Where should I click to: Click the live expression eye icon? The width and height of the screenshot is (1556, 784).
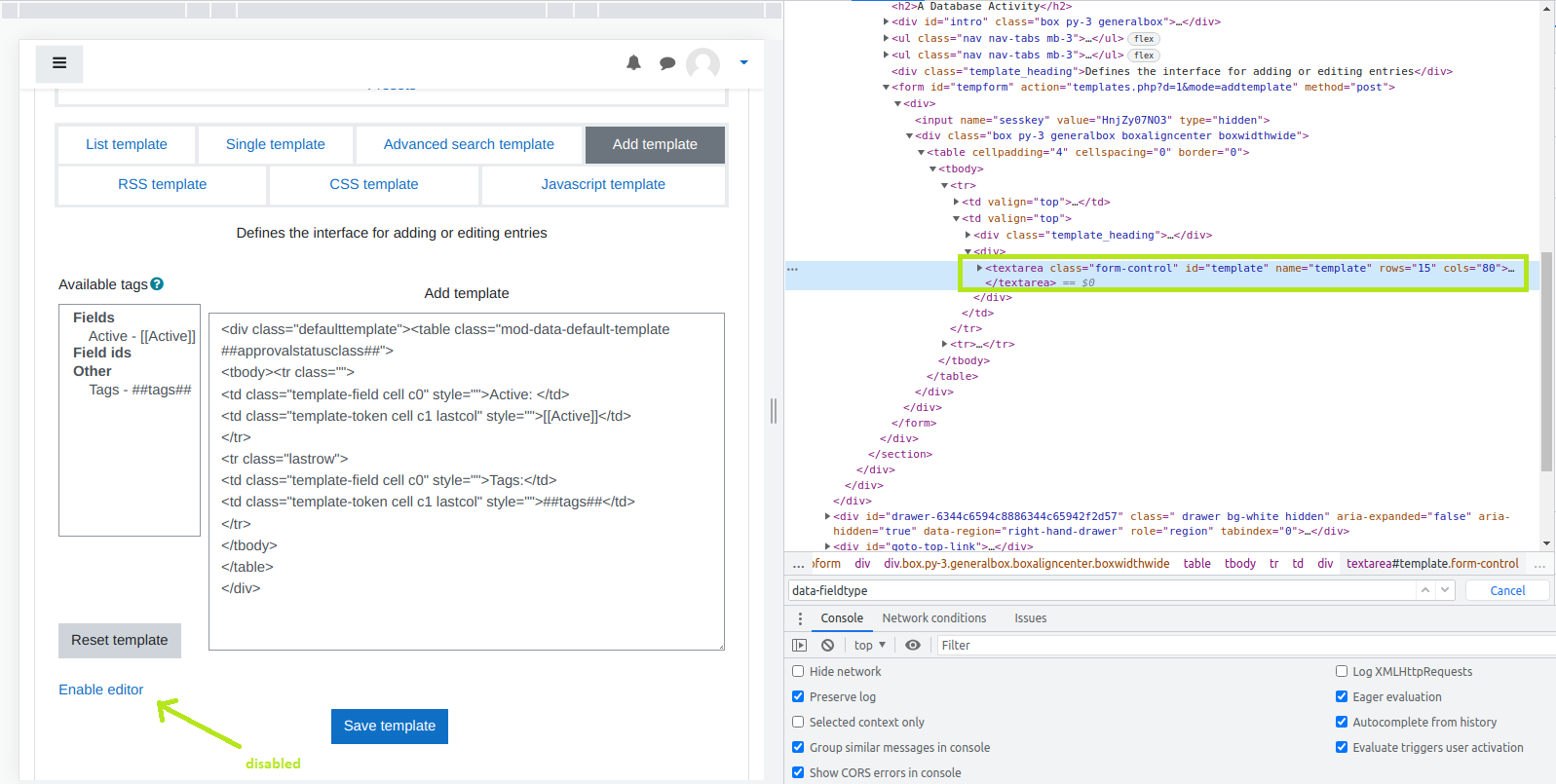point(912,645)
